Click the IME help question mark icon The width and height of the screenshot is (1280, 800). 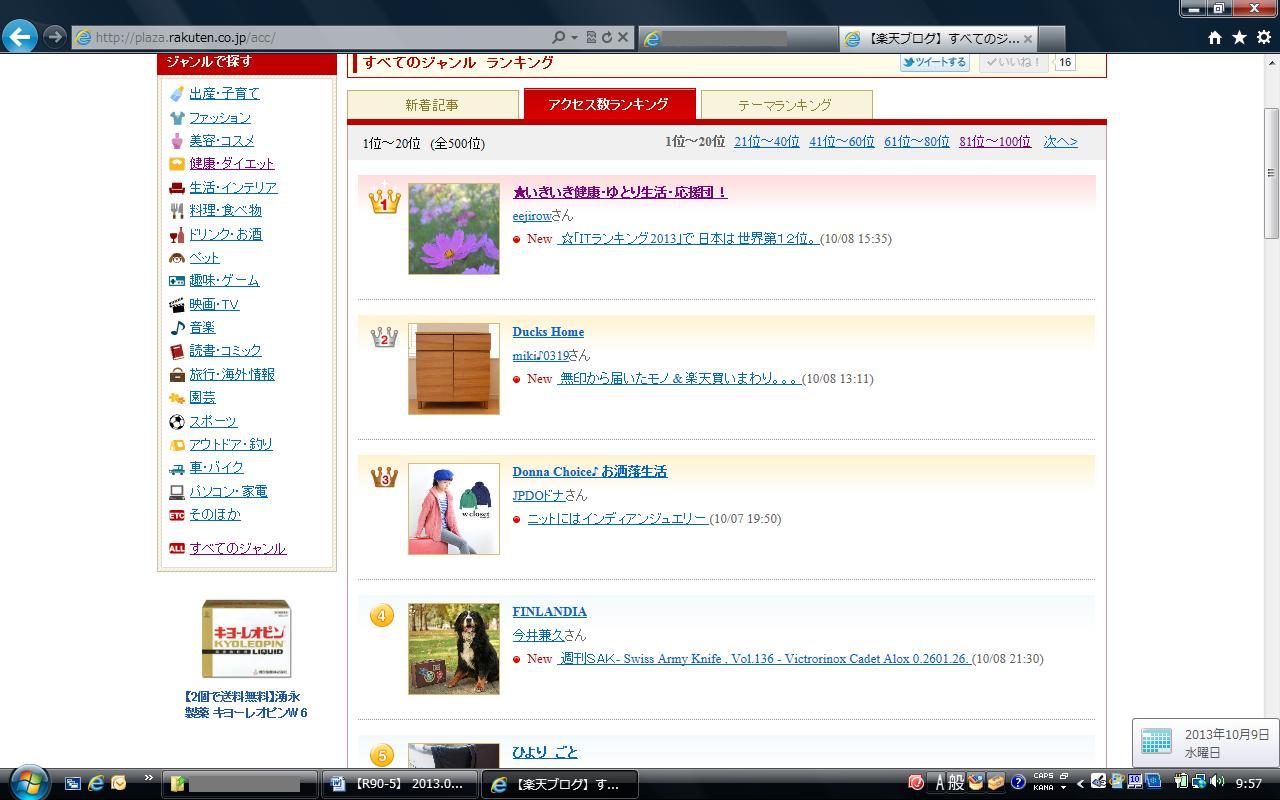click(x=1018, y=782)
